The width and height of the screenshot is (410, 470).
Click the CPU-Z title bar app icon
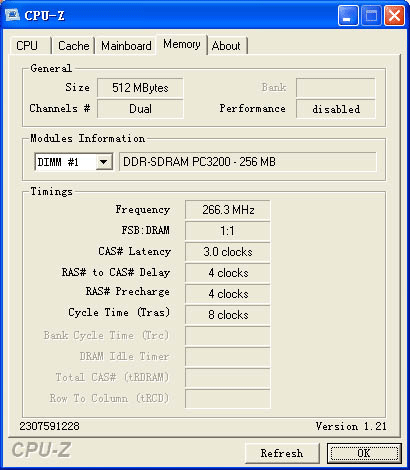tap(12, 15)
